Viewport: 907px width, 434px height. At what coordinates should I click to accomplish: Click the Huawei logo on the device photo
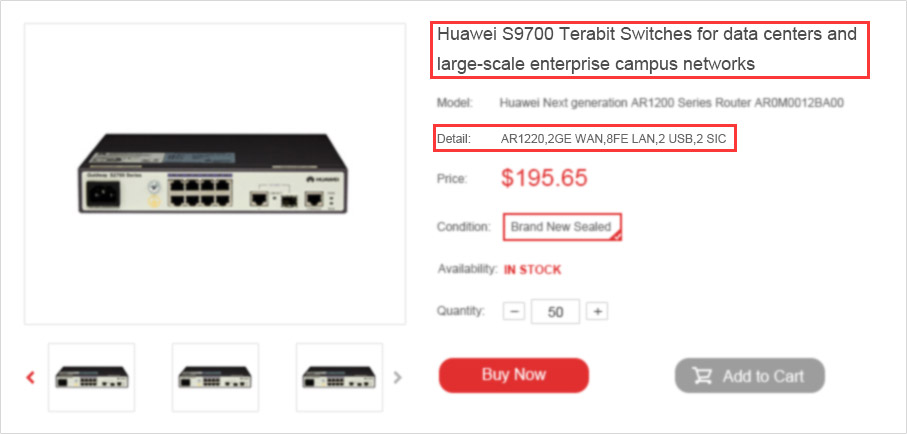coord(323,181)
